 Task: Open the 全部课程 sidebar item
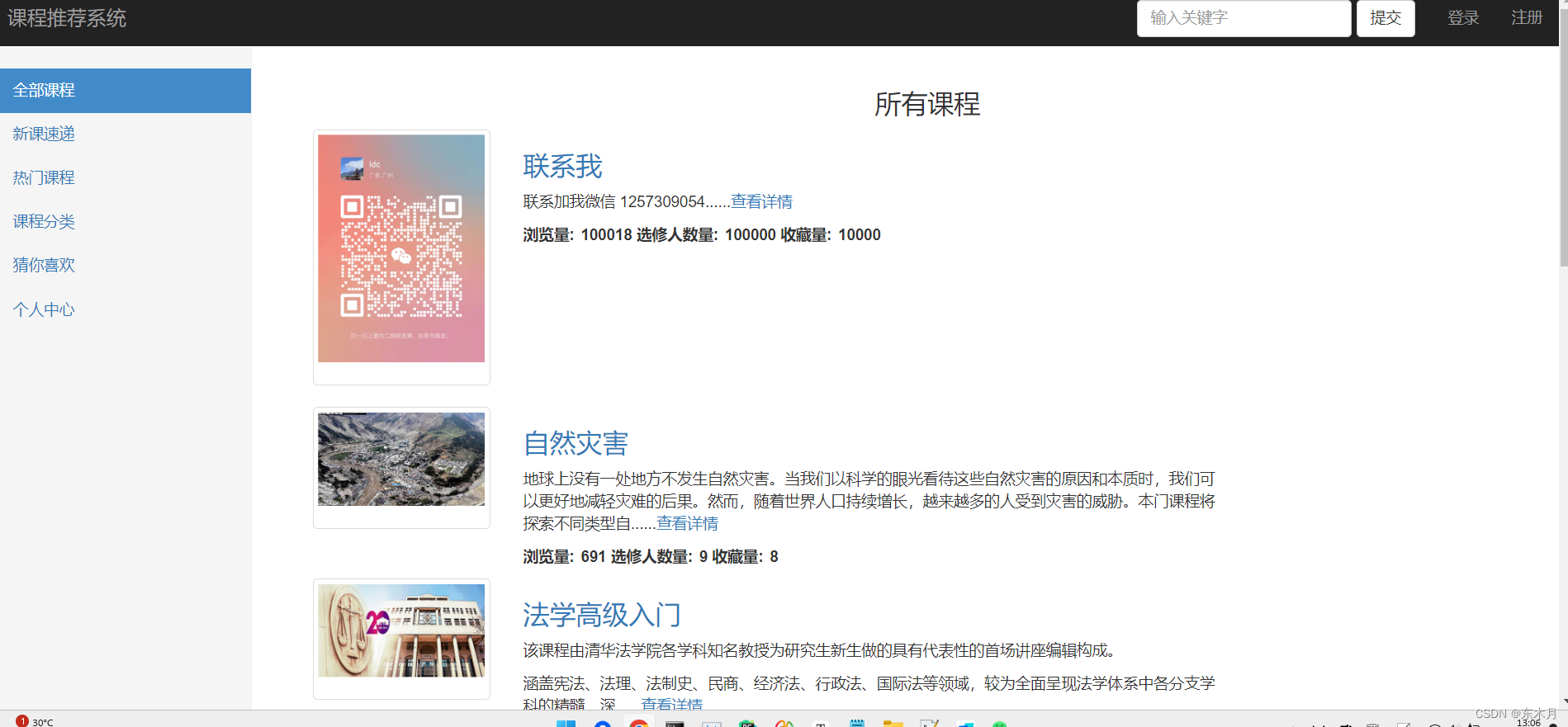[x=126, y=91]
